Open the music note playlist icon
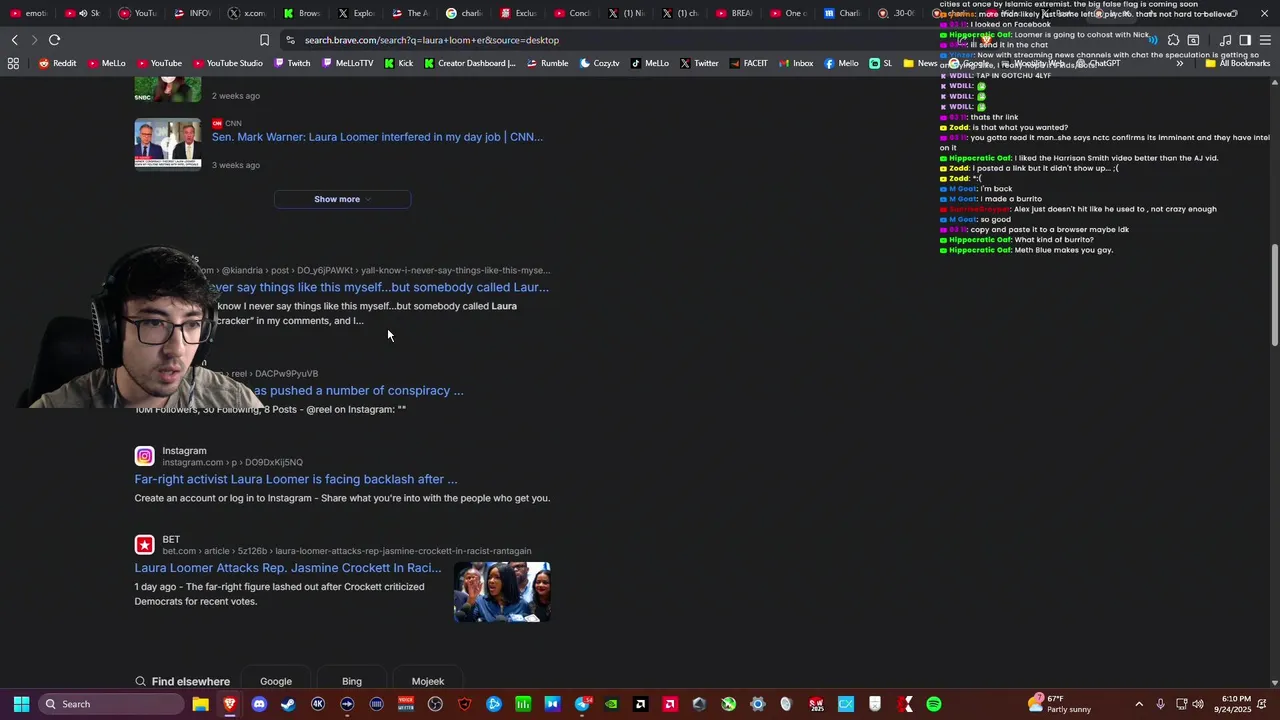The image size is (1280, 720). tap(1226, 40)
